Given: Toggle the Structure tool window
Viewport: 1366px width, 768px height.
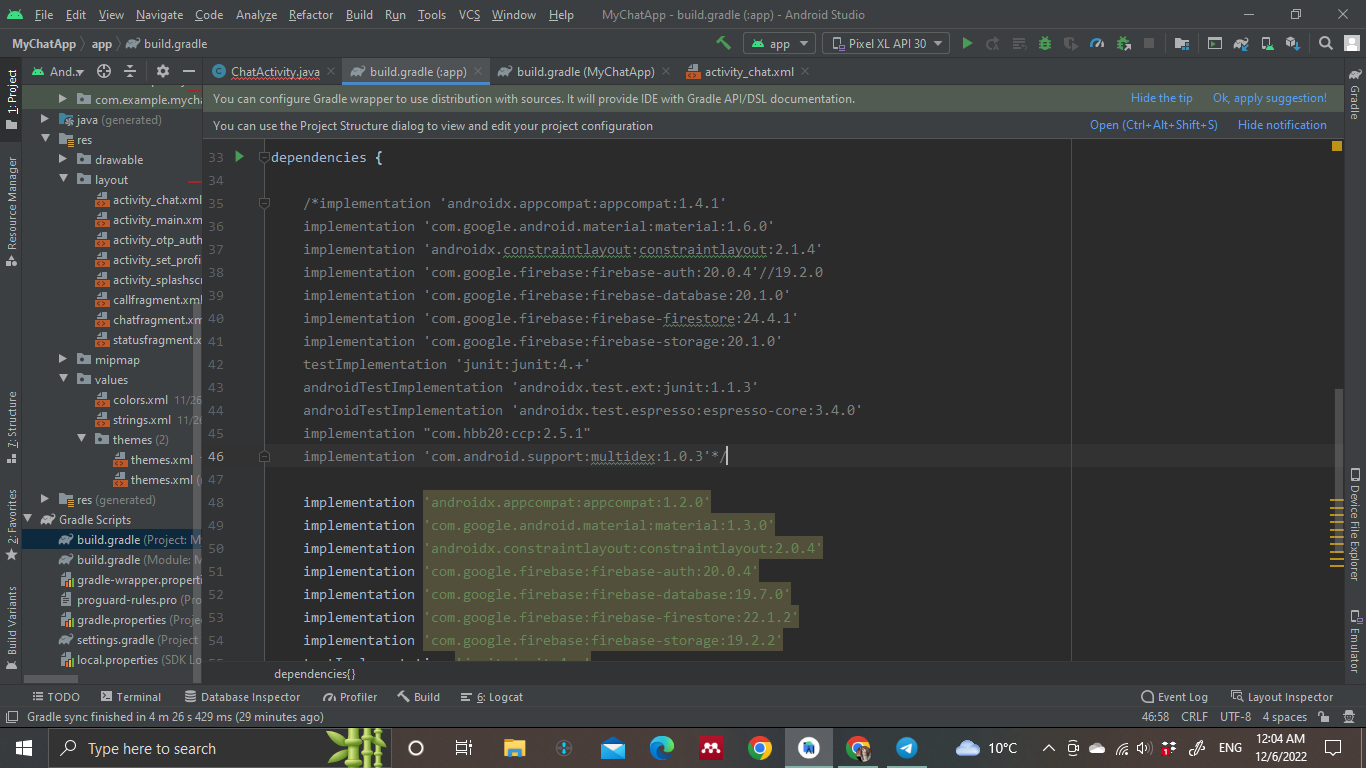Looking at the screenshot, I should 11,428.
